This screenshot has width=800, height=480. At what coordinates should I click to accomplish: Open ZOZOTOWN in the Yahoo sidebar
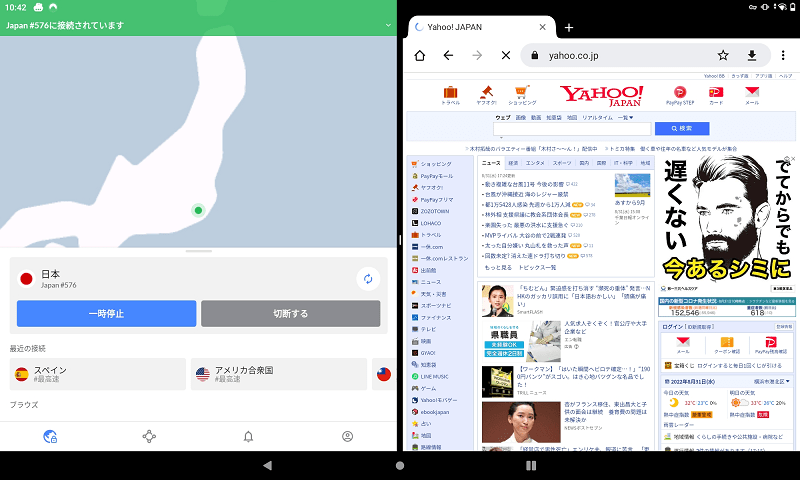(x=434, y=211)
